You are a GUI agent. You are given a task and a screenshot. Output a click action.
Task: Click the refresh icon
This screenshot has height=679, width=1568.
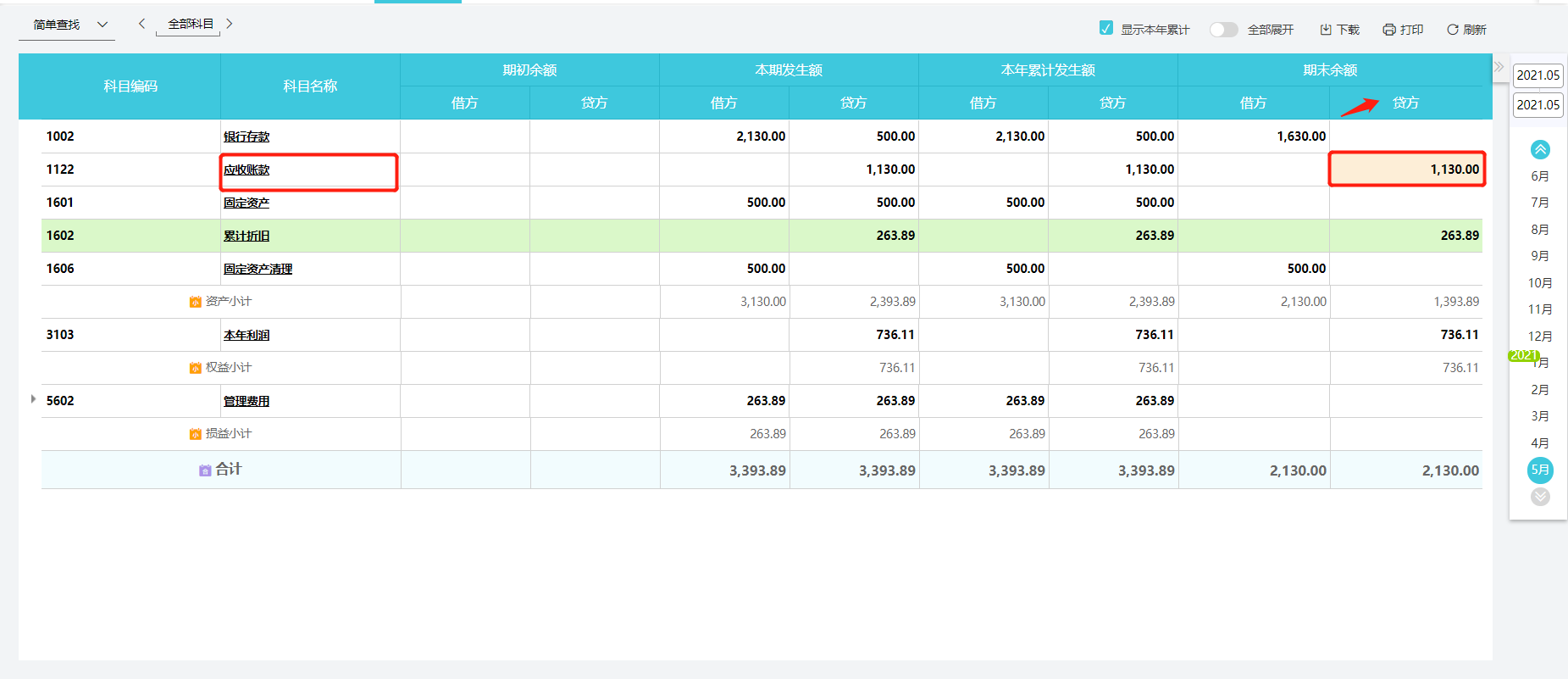pos(1453,30)
